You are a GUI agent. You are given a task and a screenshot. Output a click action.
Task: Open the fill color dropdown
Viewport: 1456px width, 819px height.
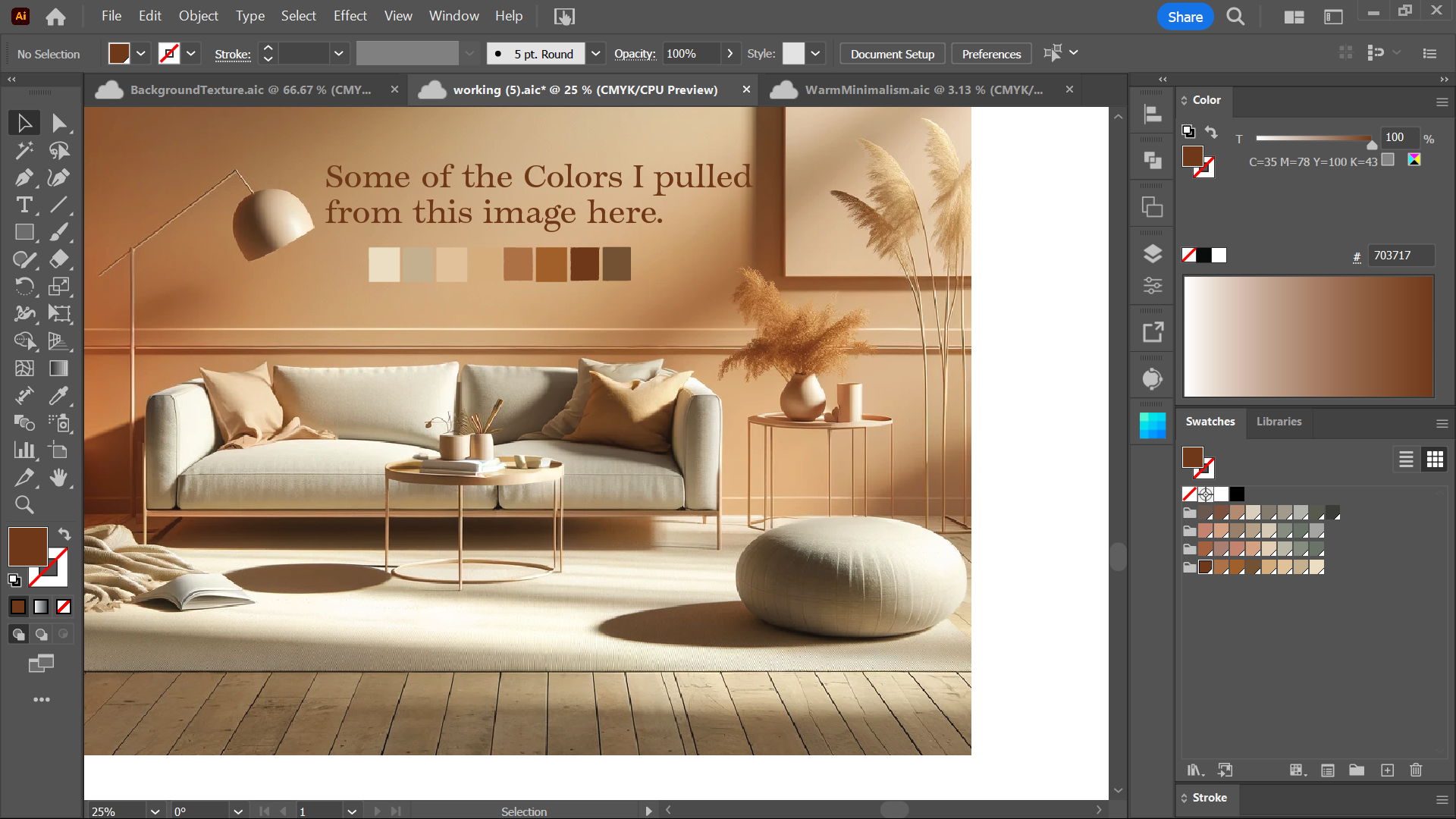coord(141,54)
